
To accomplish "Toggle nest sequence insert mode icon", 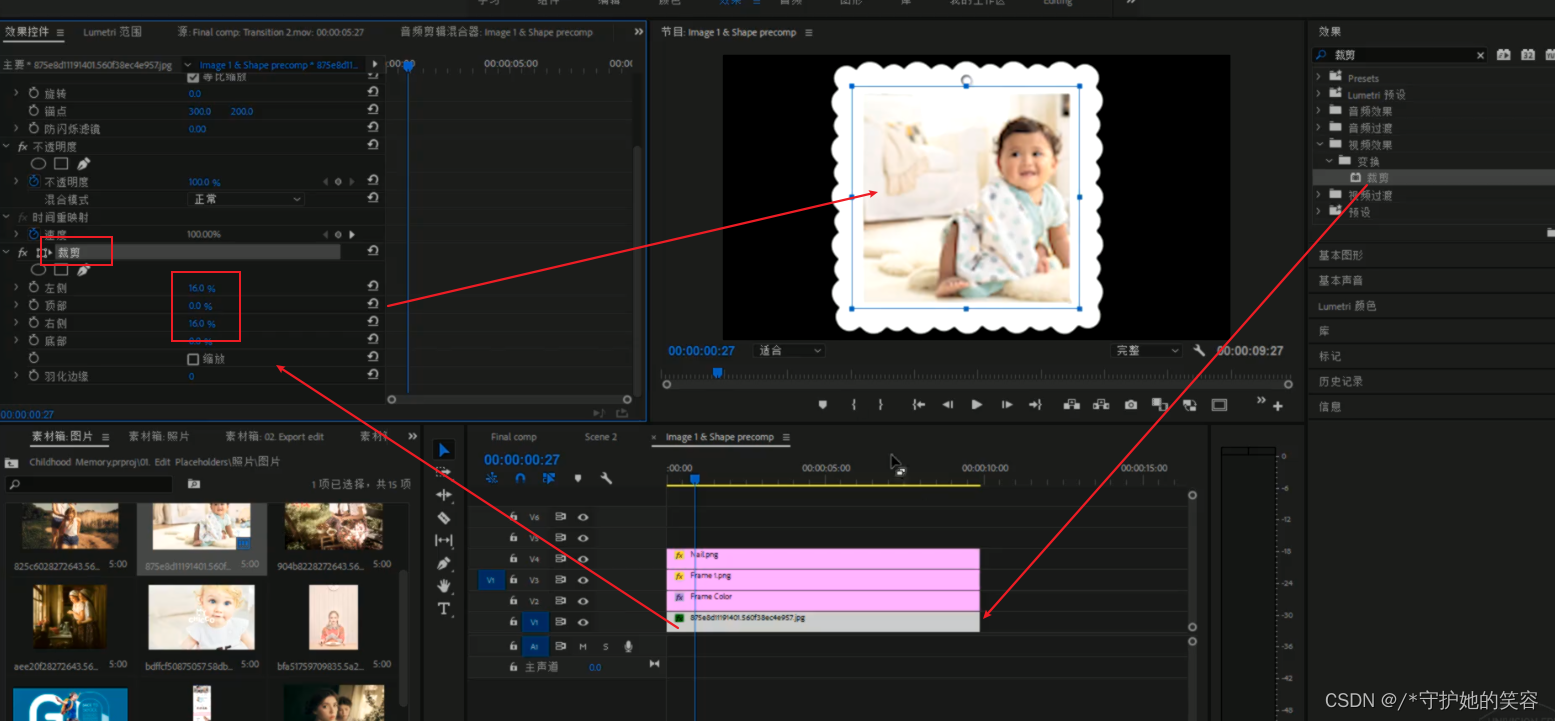I will [x=492, y=478].
